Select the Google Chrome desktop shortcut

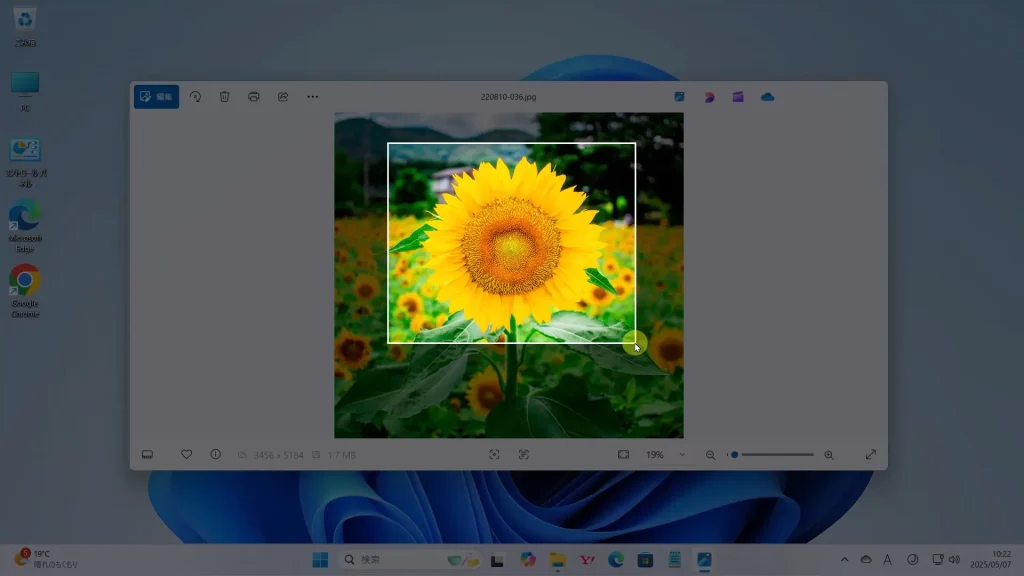click(x=25, y=291)
